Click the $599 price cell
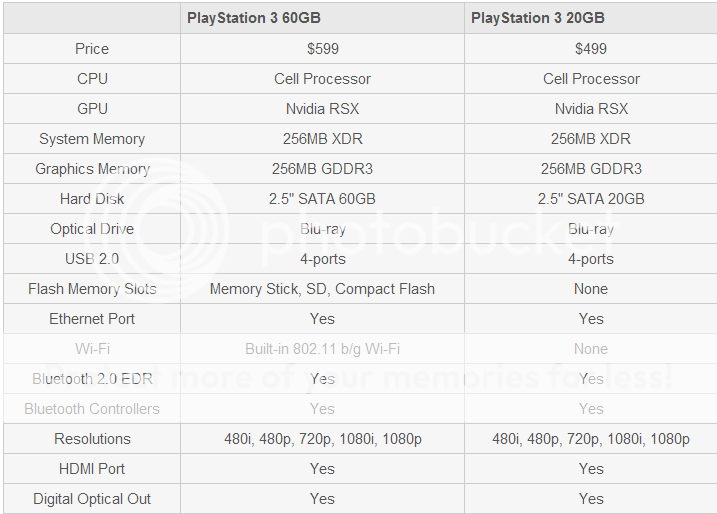 (322, 49)
